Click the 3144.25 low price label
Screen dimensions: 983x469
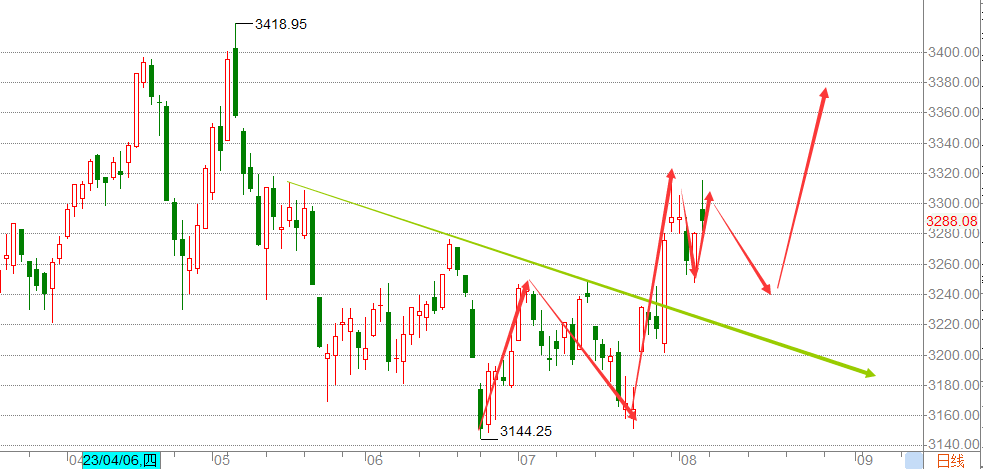(523, 431)
